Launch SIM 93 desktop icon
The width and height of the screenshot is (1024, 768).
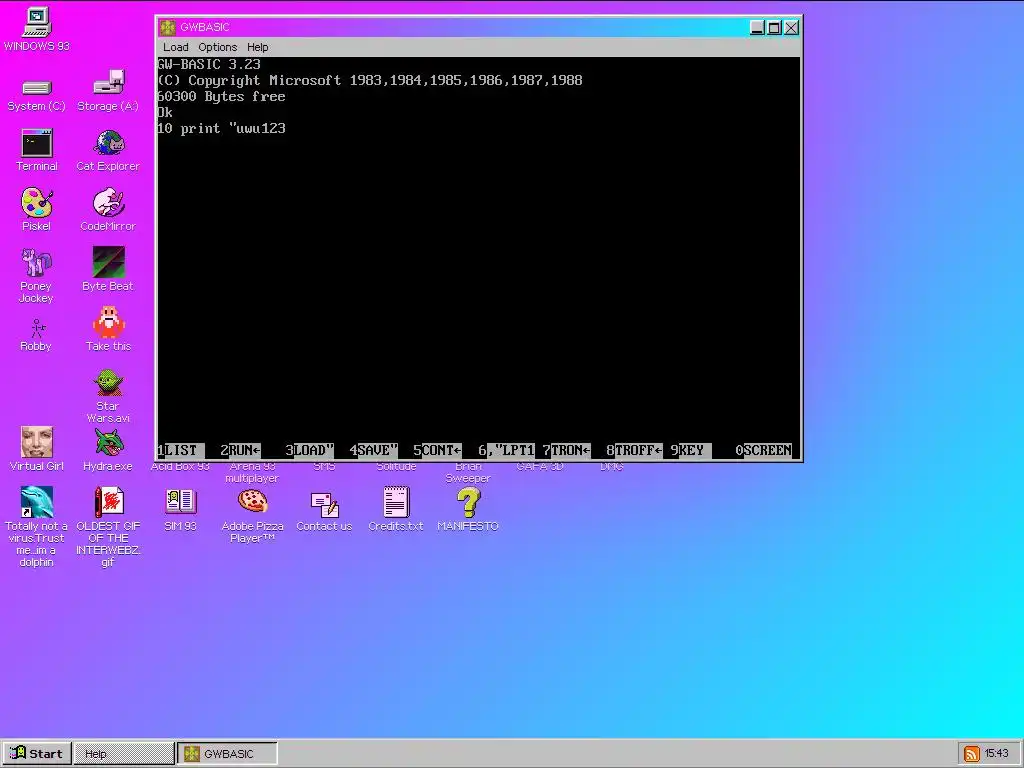180,509
